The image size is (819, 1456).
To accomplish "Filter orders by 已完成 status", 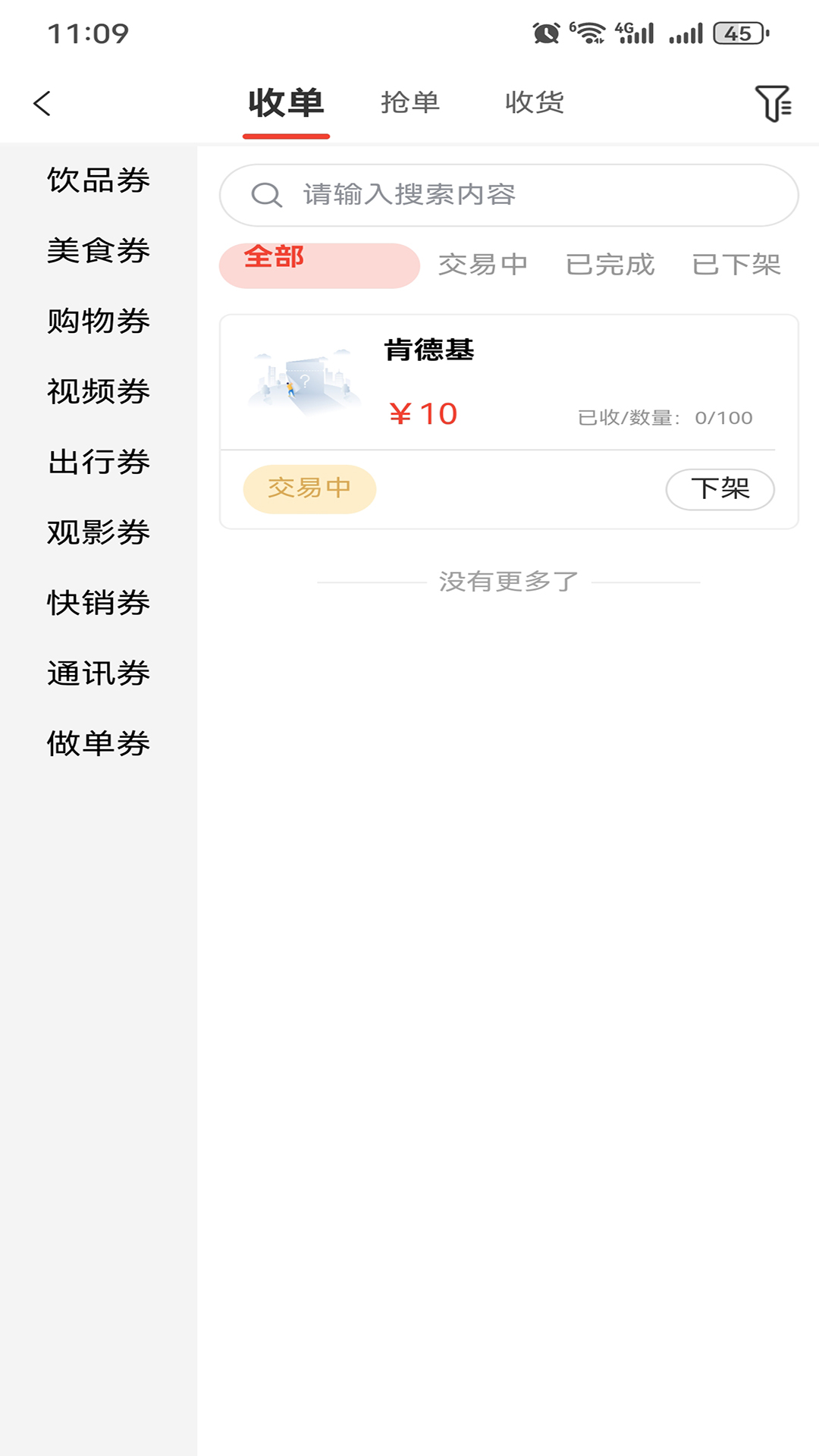I will 610,265.
